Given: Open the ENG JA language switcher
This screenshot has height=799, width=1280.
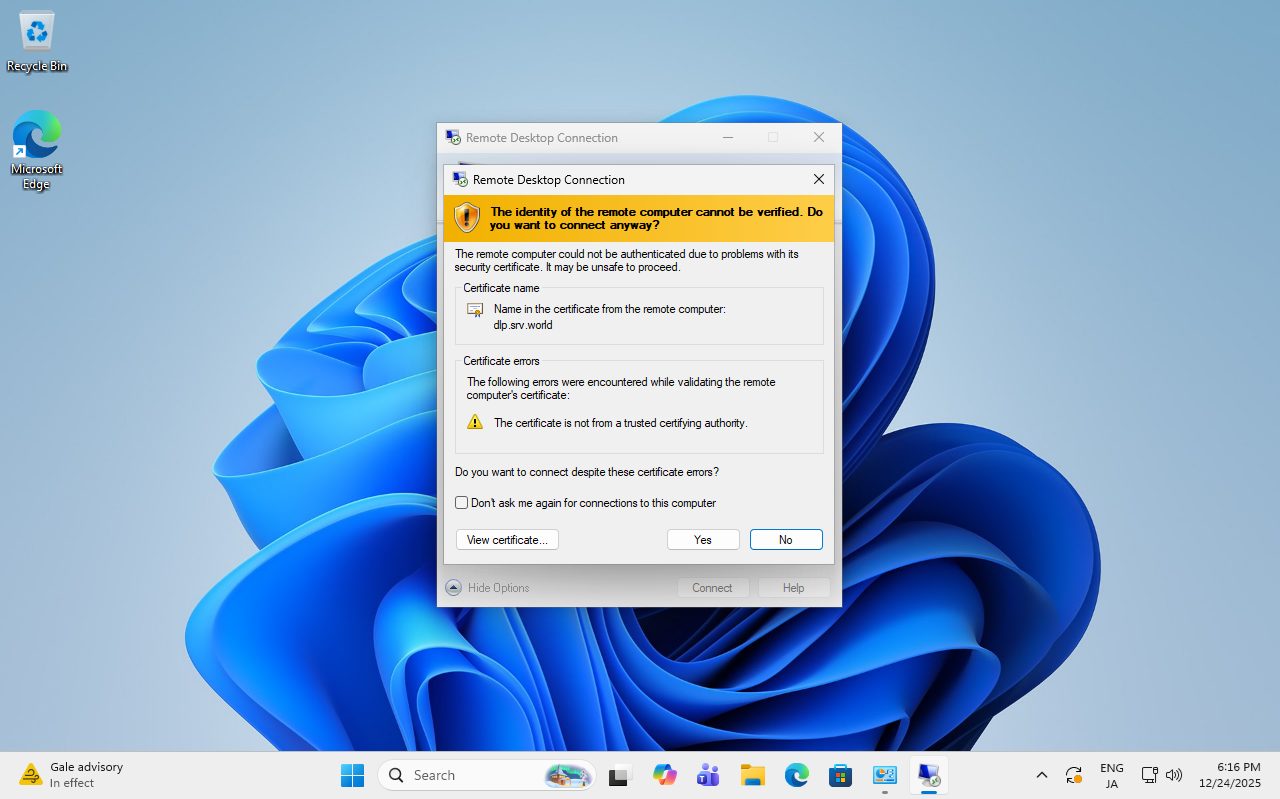Looking at the screenshot, I should (x=1111, y=774).
